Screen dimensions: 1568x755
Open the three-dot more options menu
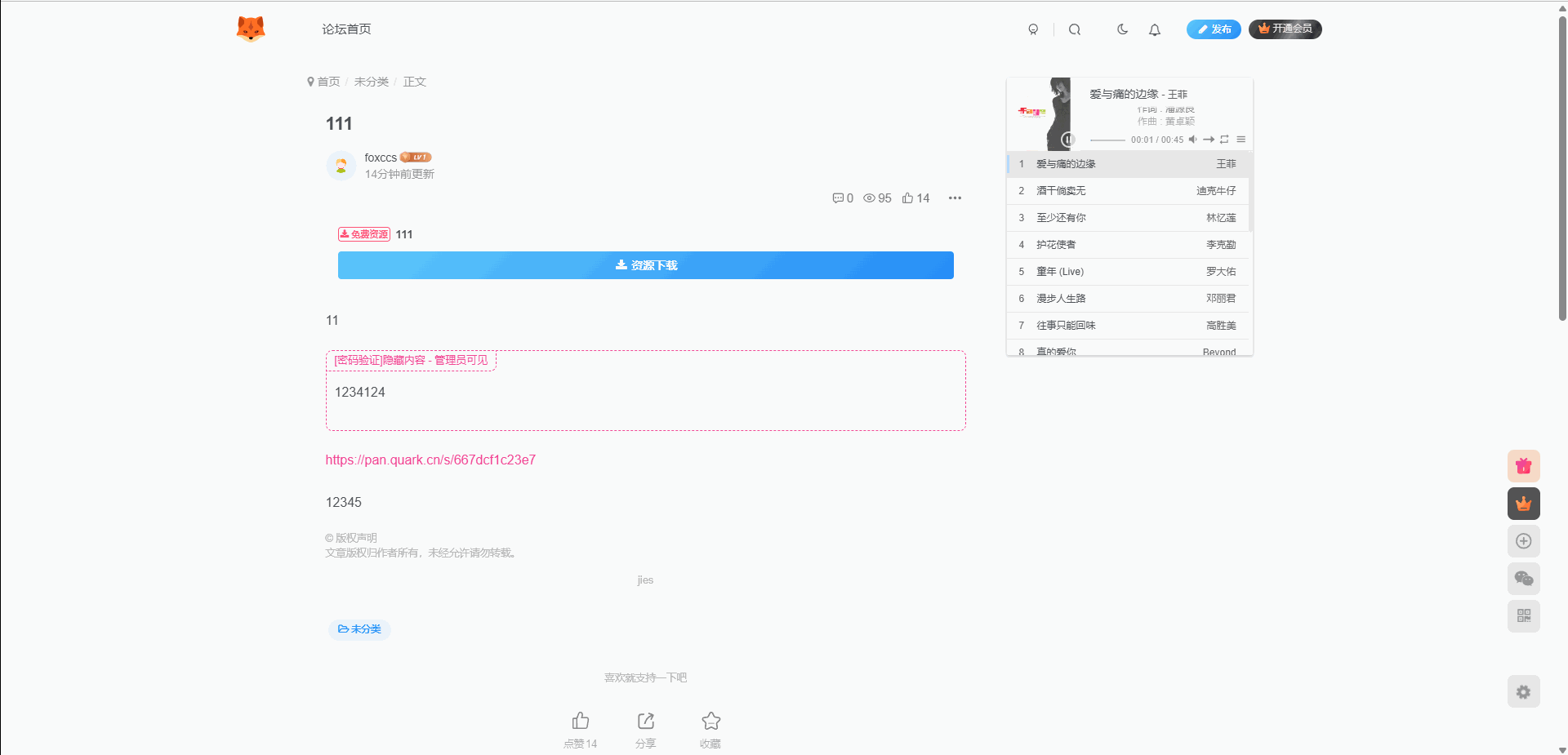[955, 198]
